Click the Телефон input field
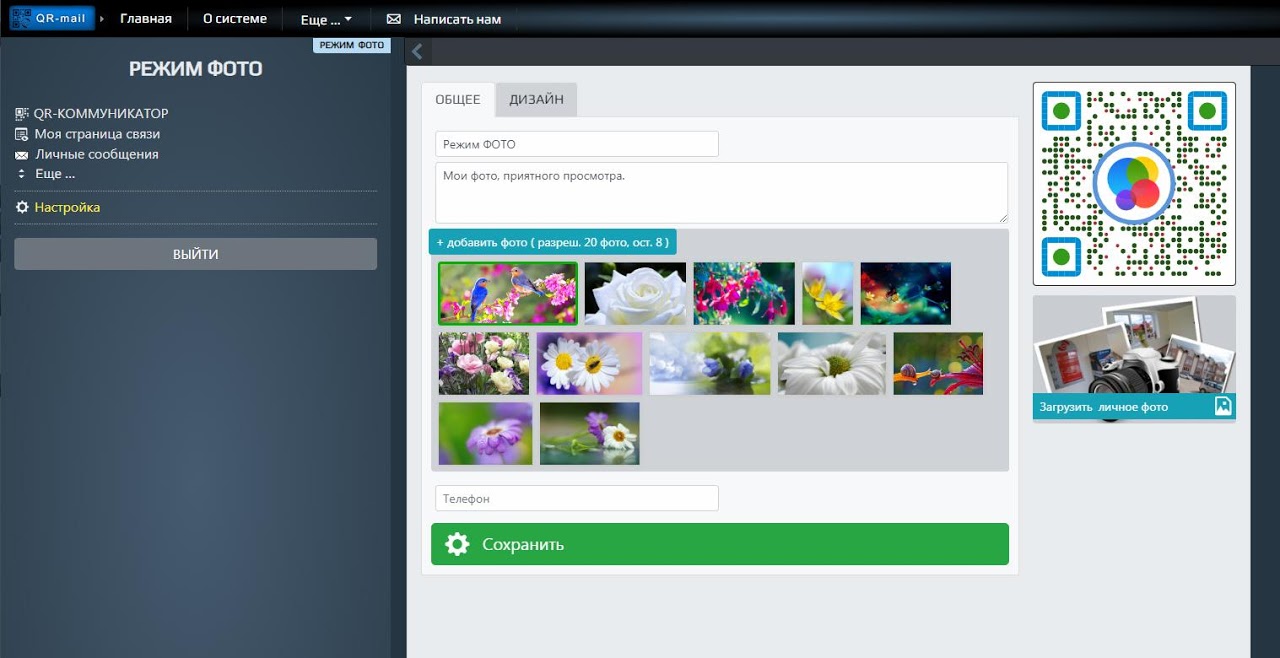This screenshot has width=1280, height=658. tap(577, 498)
